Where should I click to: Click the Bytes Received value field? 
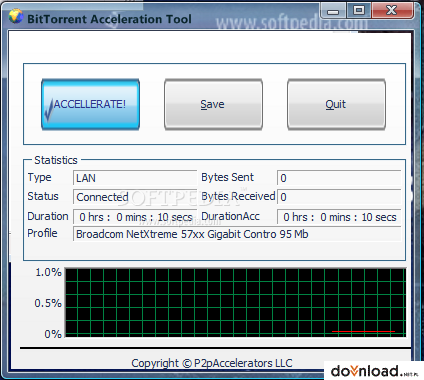click(339, 197)
